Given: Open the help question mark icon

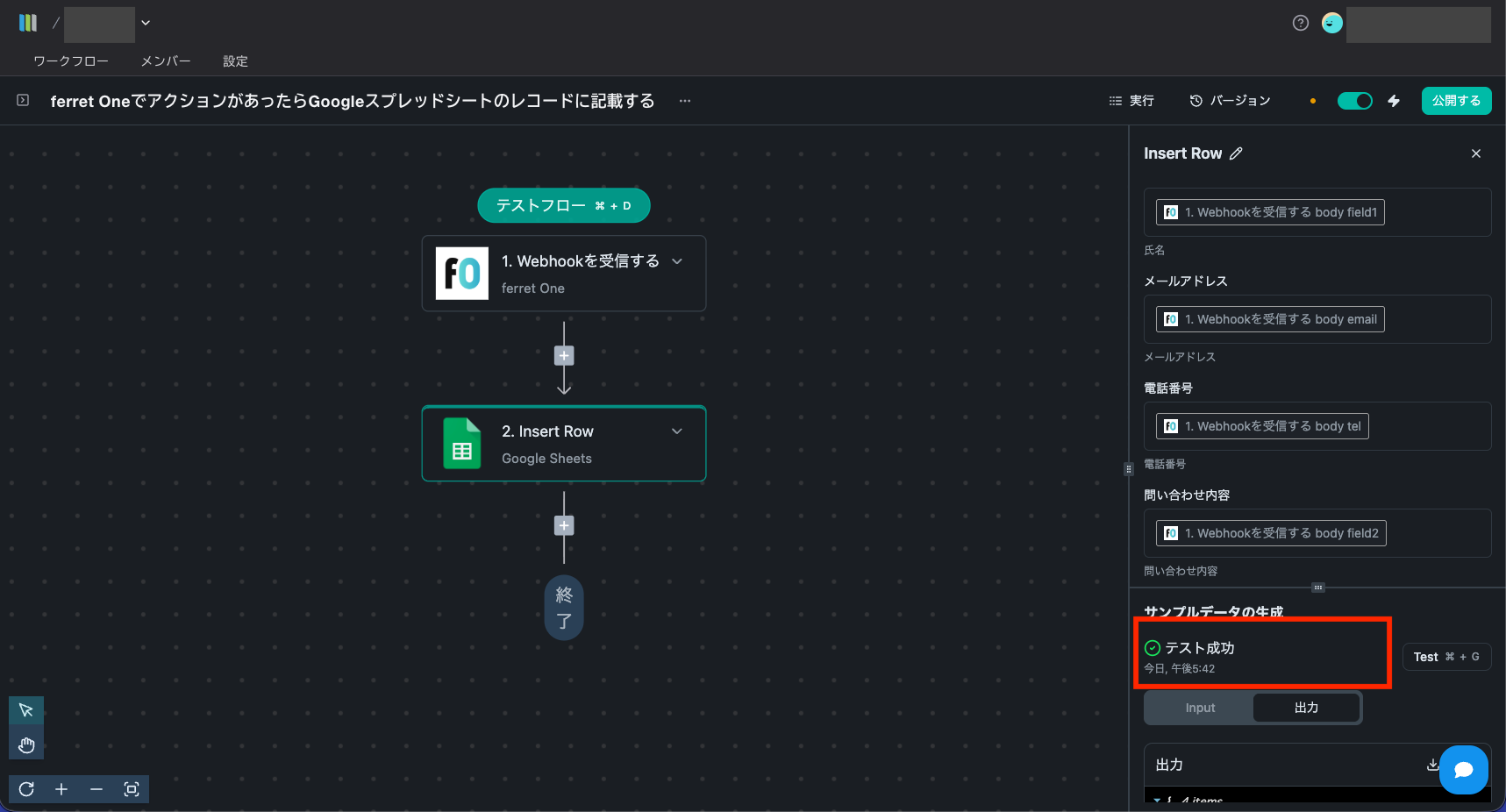Looking at the screenshot, I should click(1301, 23).
